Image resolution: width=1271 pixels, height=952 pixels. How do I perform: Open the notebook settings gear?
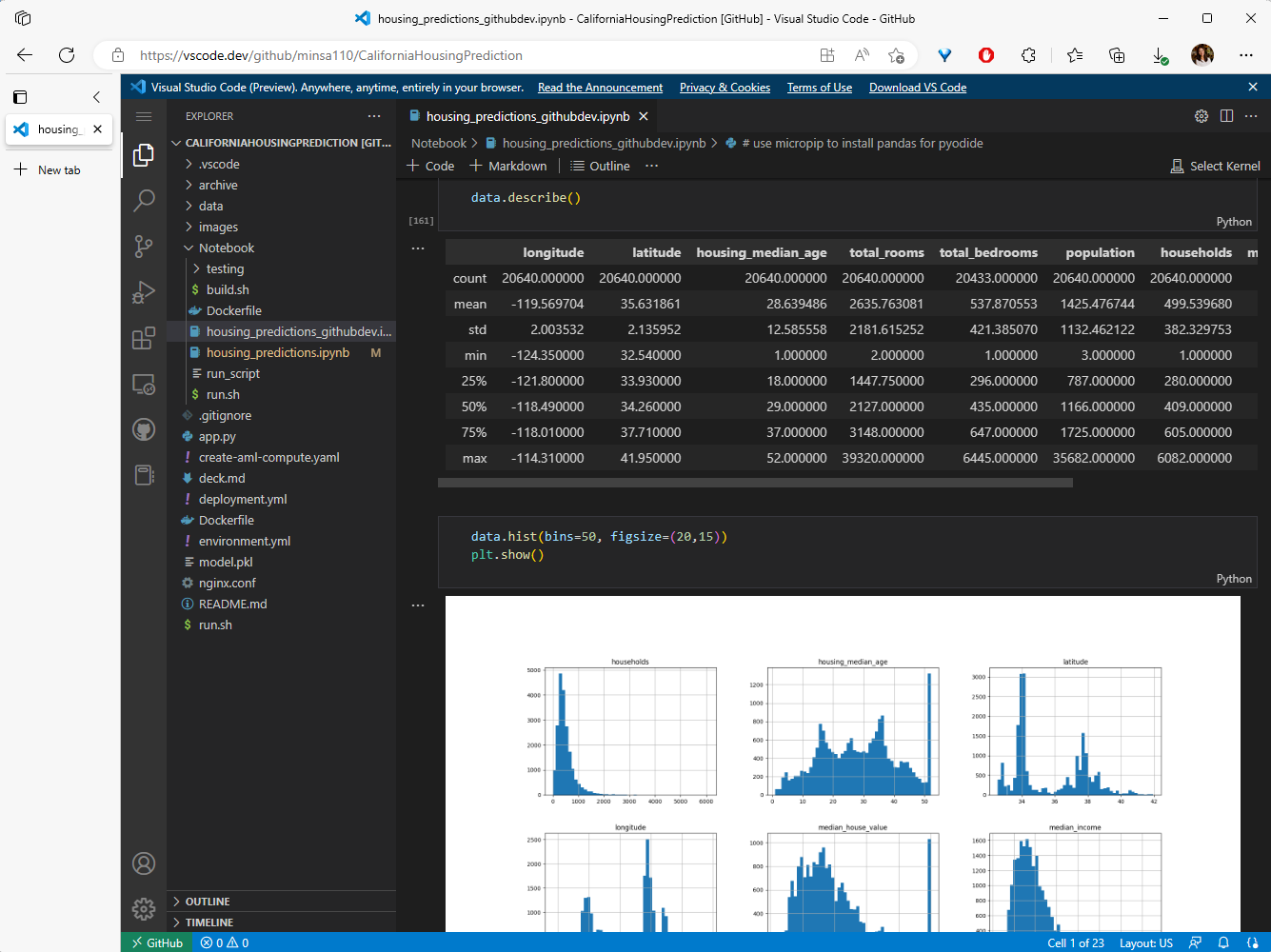coord(1201,115)
